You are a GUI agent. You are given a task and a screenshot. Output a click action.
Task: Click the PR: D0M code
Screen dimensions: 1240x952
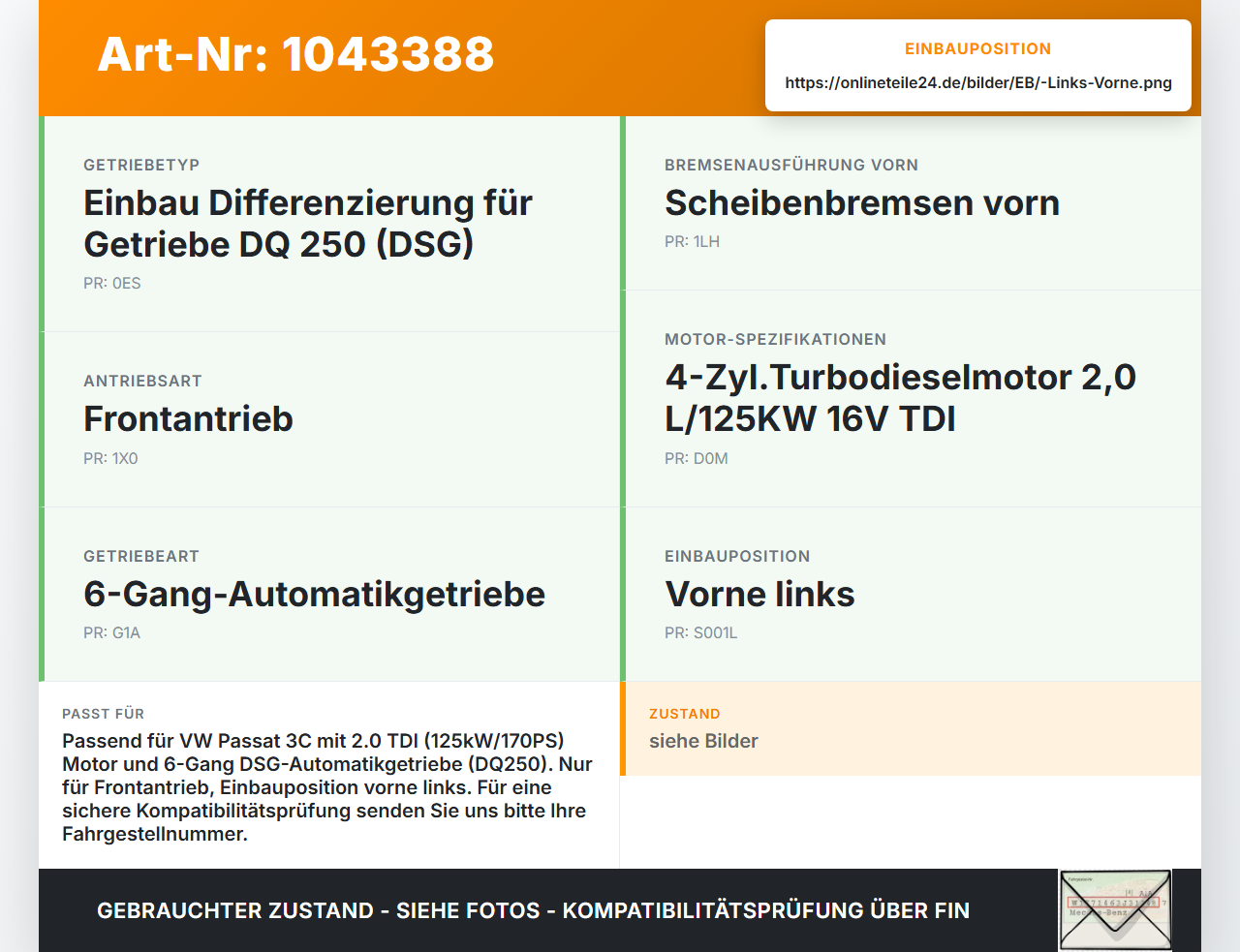click(696, 459)
